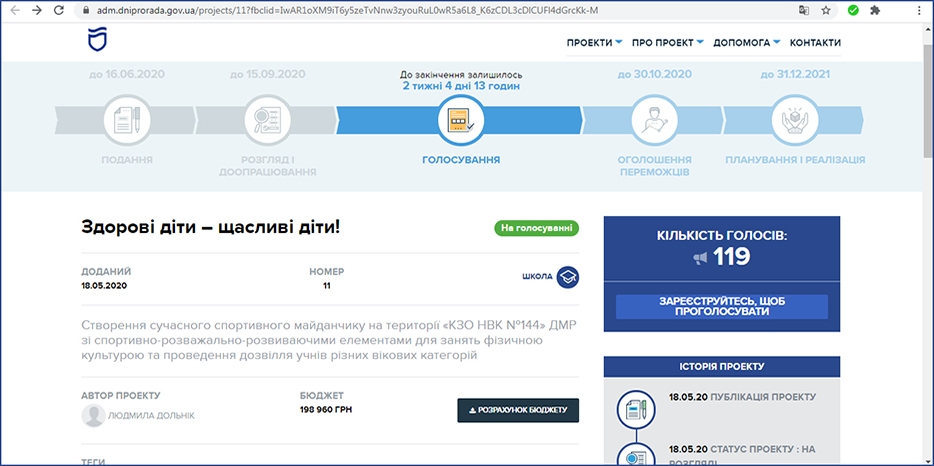Click the Голосування ballot icon
Image resolution: width=934 pixels, height=466 pixels.
click(460, 121)
